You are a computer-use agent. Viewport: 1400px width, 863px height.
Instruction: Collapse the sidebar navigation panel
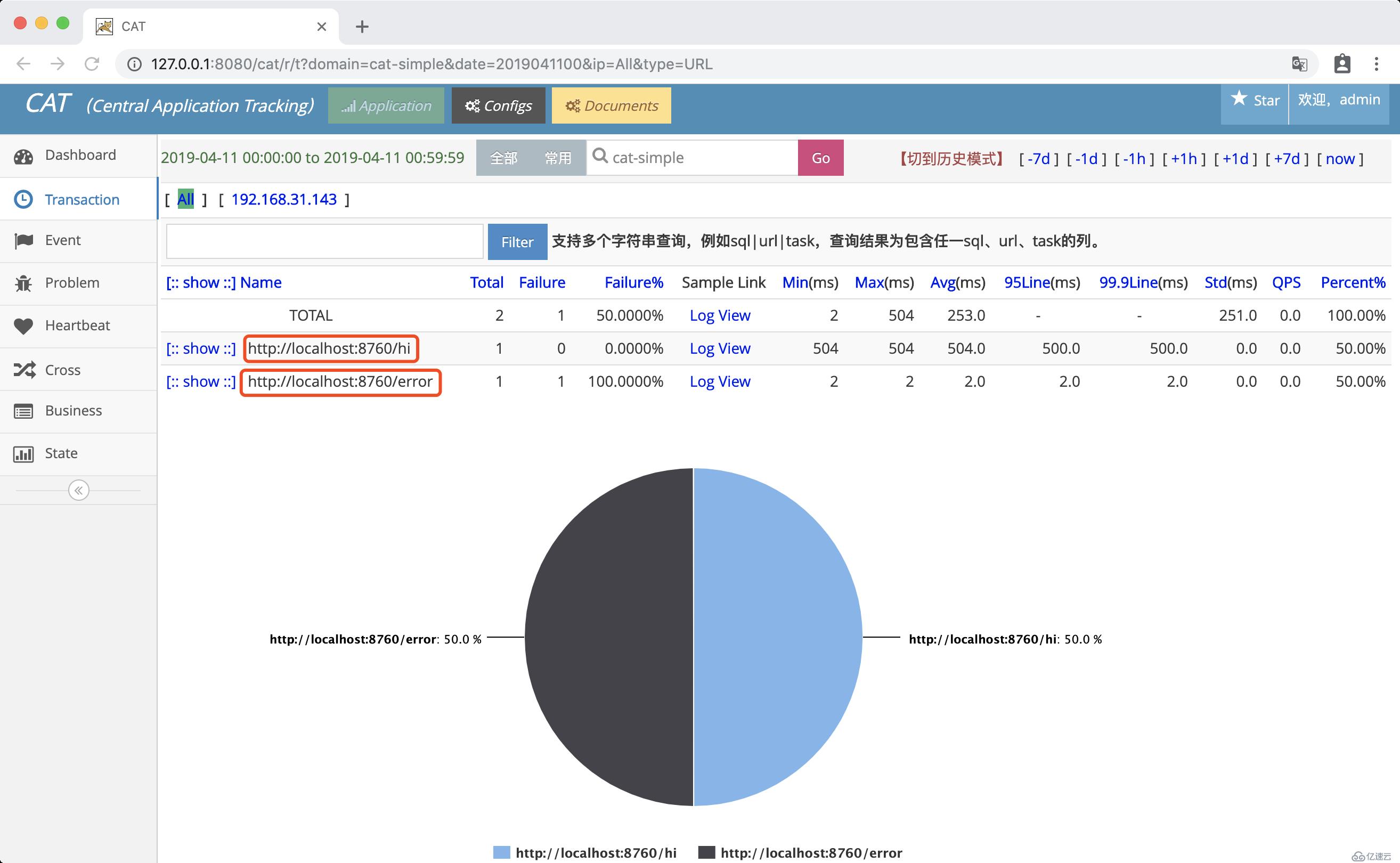(78, 490)
